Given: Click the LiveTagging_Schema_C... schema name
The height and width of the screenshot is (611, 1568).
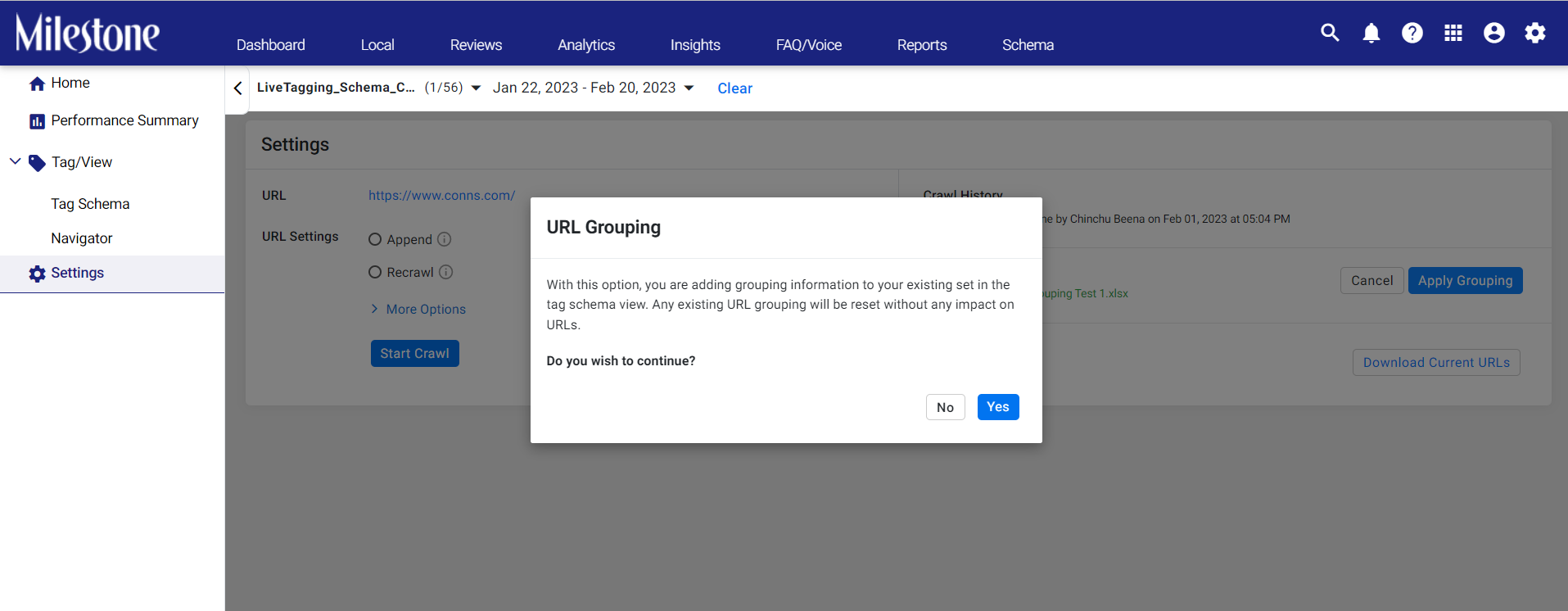Looking at the screenshot, I should (x=336, y=88).
